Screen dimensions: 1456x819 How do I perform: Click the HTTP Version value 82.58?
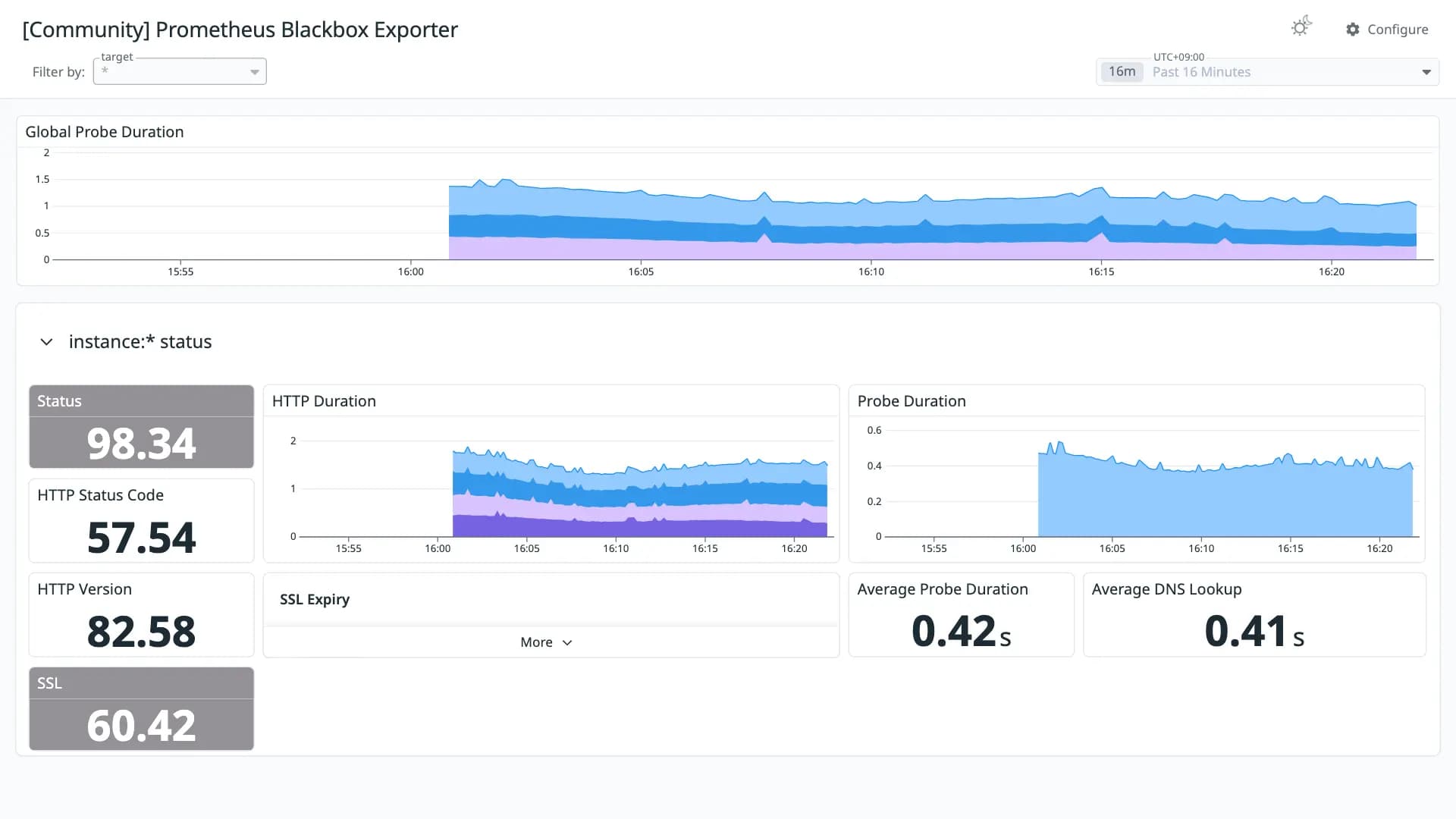(x=141, y=631)
